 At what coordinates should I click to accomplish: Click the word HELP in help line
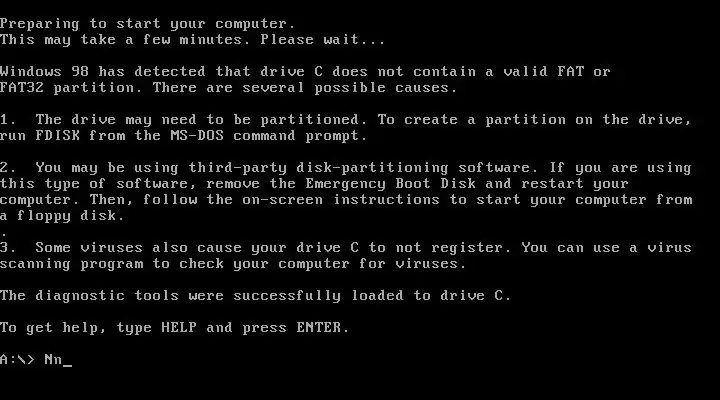[x=179, y=327]
